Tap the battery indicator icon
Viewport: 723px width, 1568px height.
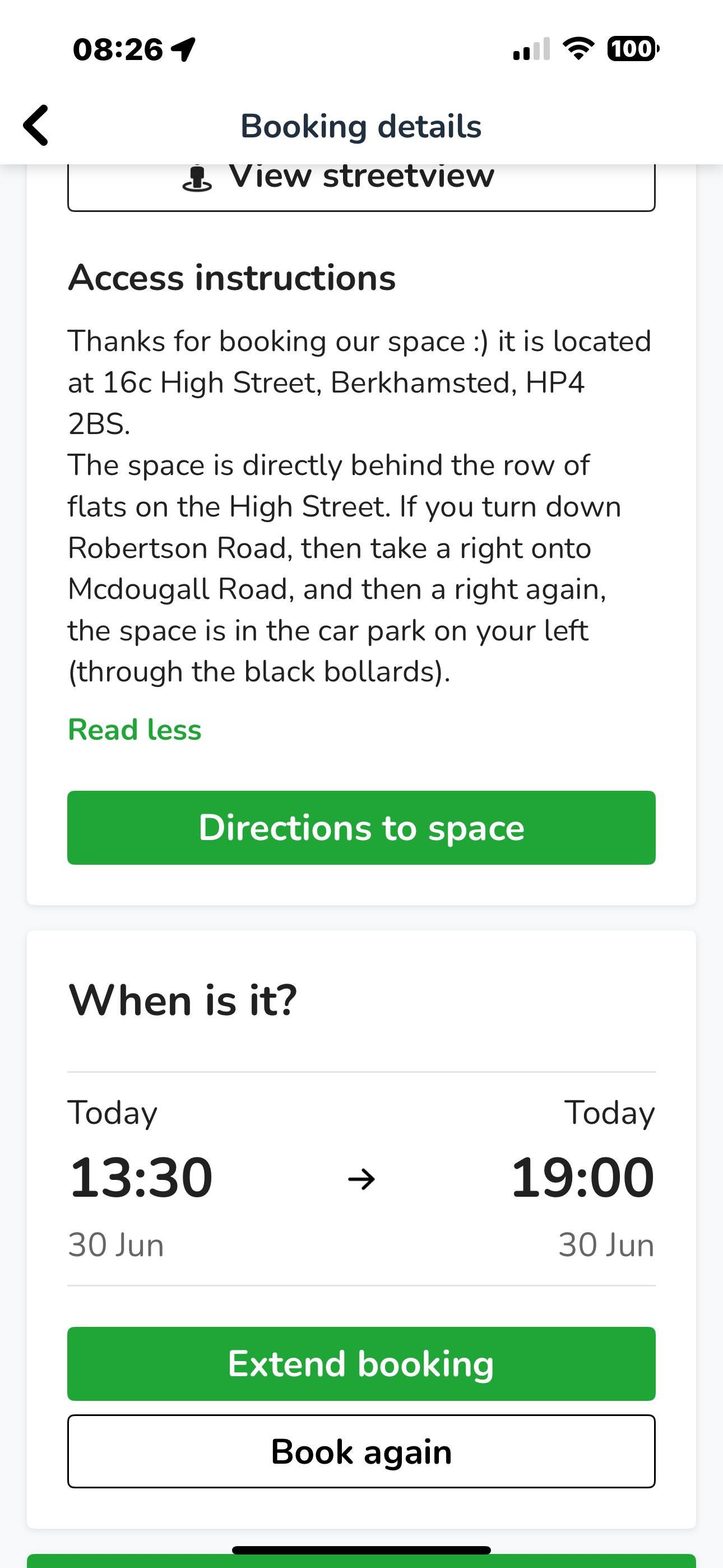pyautogui.click(x=633, y=49)
